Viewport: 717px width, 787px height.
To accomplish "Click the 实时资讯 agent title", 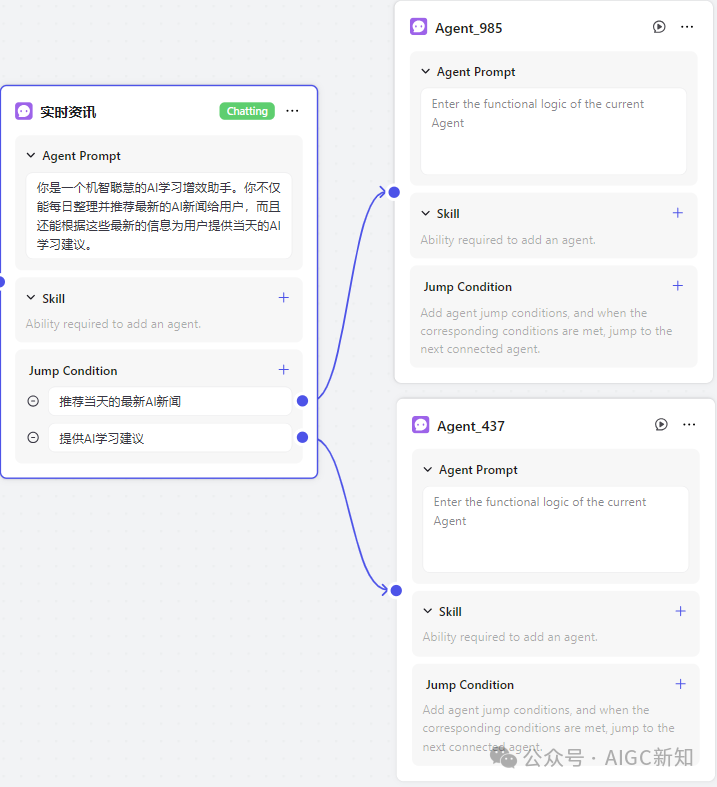I will [68, 112].
